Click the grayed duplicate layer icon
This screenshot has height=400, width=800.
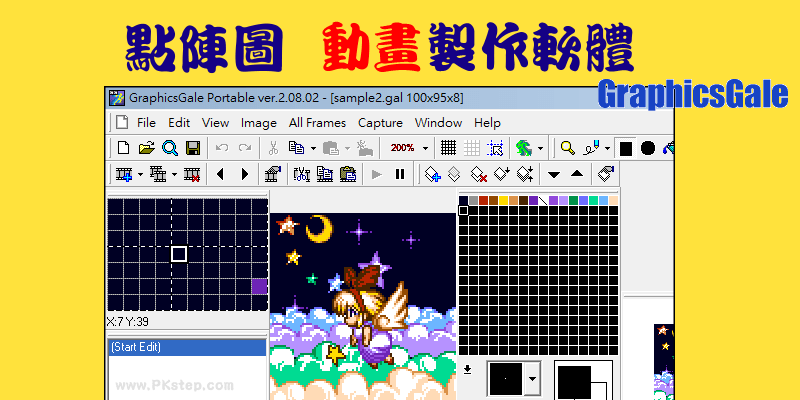[454, 174]
